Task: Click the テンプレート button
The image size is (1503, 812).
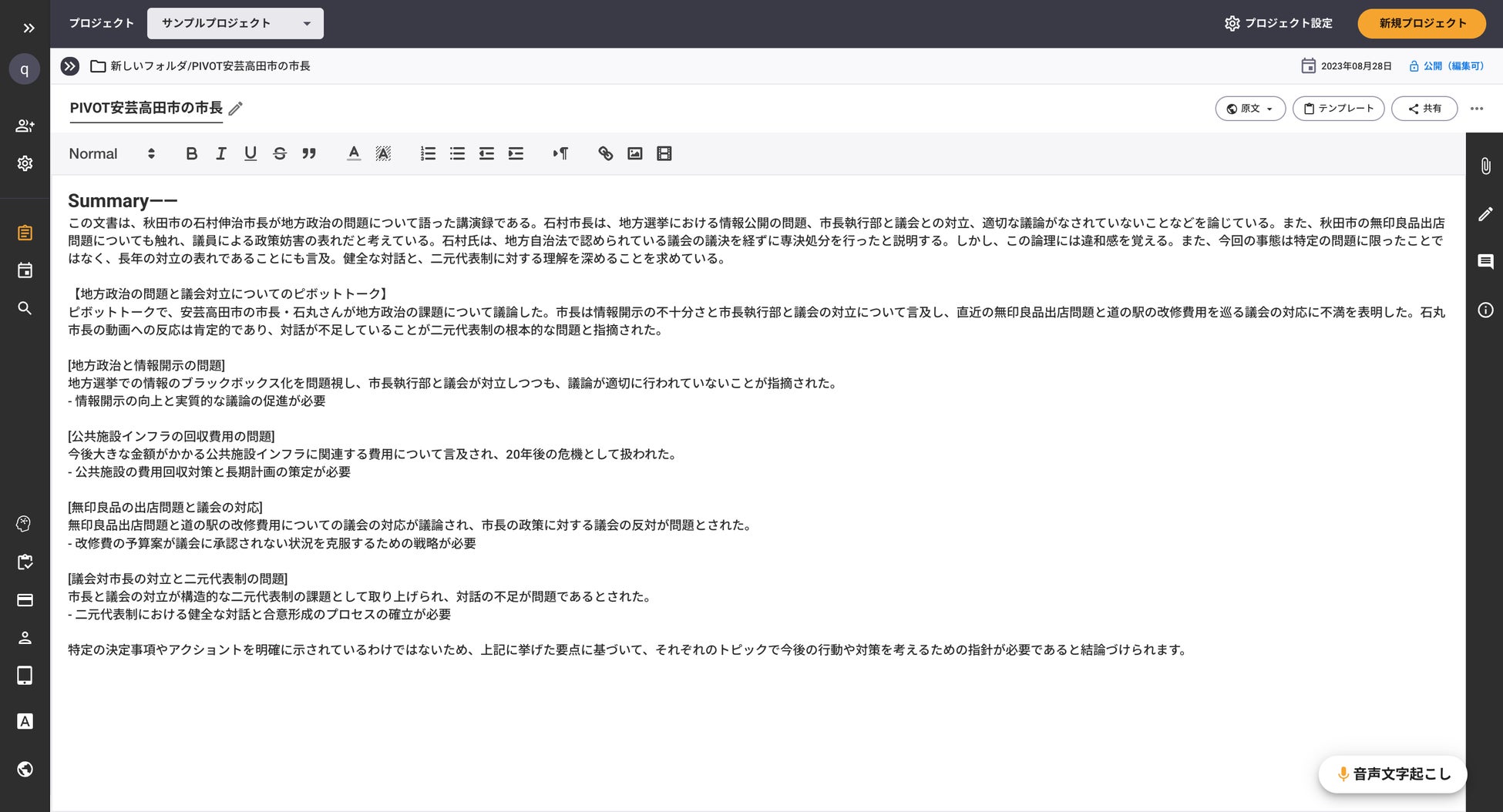Action: coord(1338,109)
